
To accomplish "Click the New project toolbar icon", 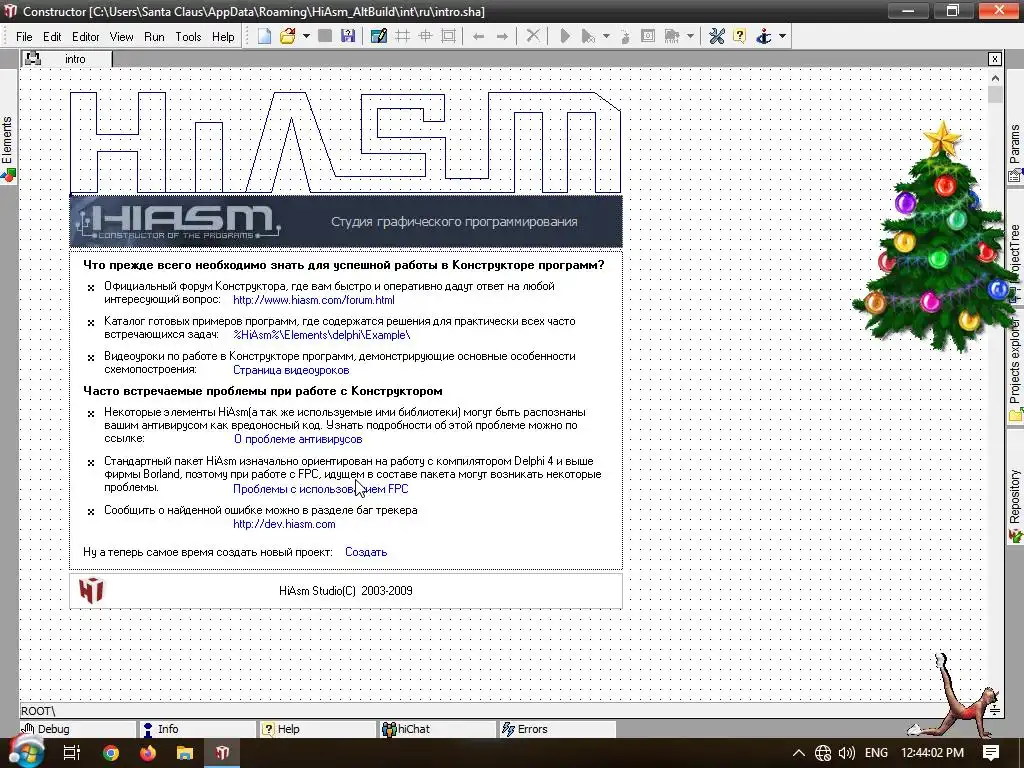I will 264,37.
